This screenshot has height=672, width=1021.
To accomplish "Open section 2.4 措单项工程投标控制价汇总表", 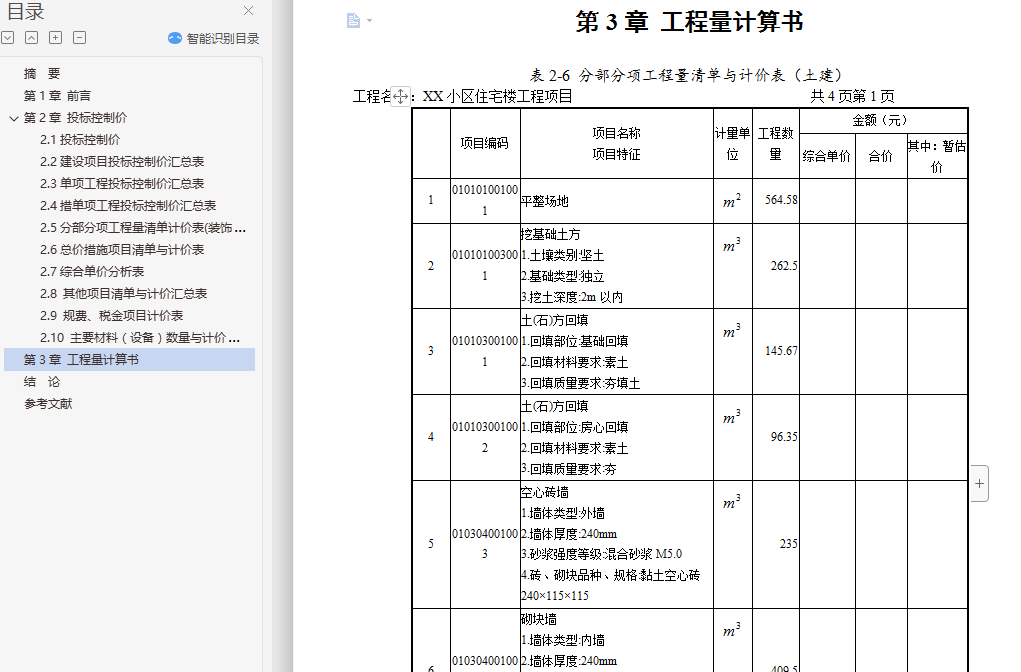I will 128,206.
